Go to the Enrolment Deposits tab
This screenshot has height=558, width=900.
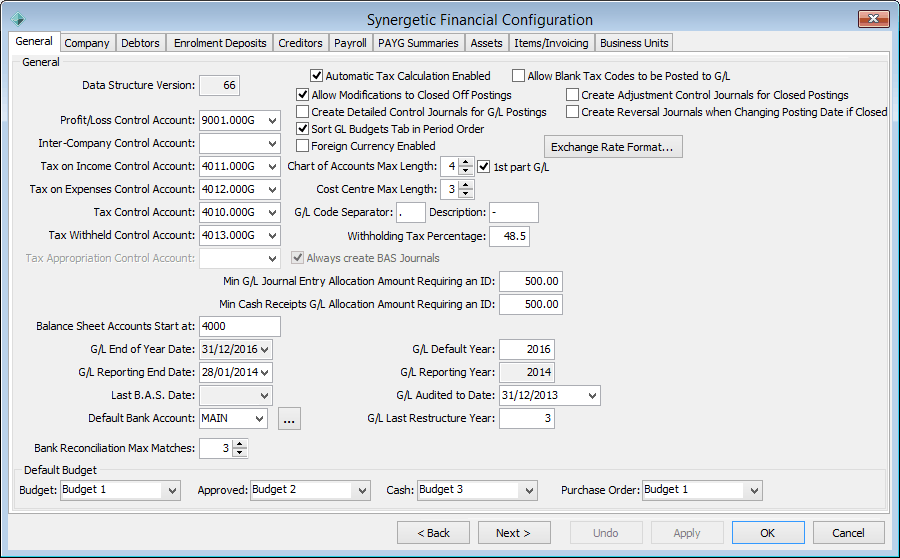[x=220, y=43]
